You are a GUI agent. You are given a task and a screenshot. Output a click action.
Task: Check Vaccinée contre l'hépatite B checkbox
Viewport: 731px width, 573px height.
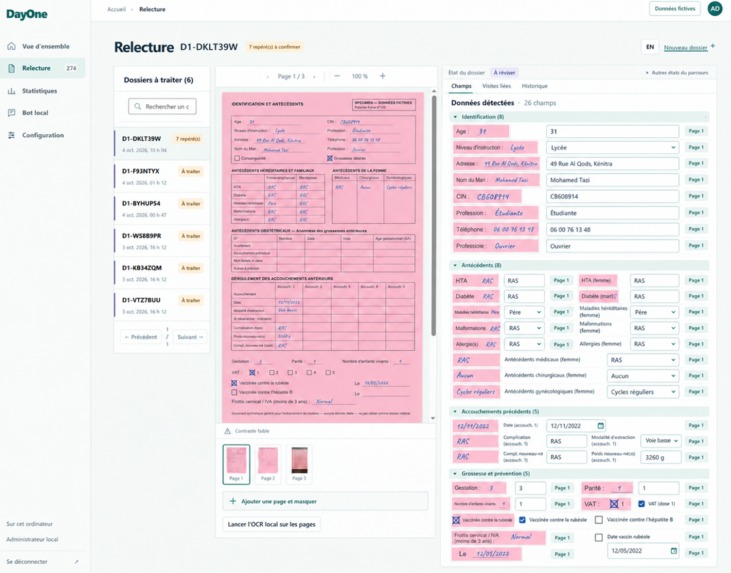[x=599, y=519]
